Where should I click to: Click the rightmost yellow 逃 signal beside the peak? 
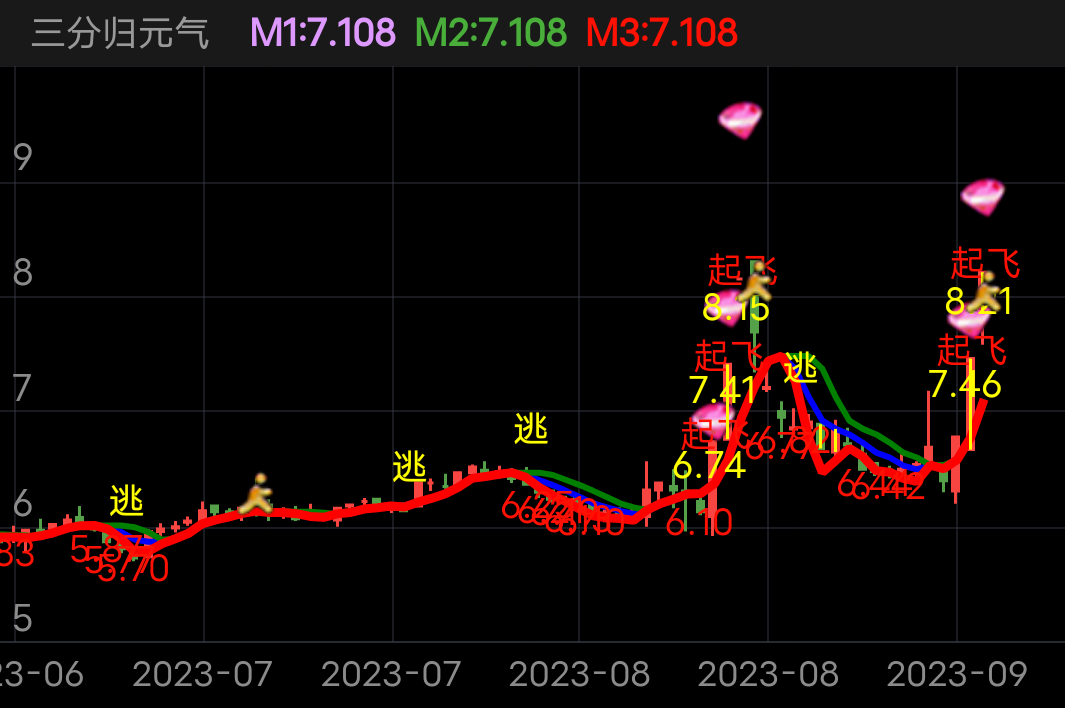point(801,368)
